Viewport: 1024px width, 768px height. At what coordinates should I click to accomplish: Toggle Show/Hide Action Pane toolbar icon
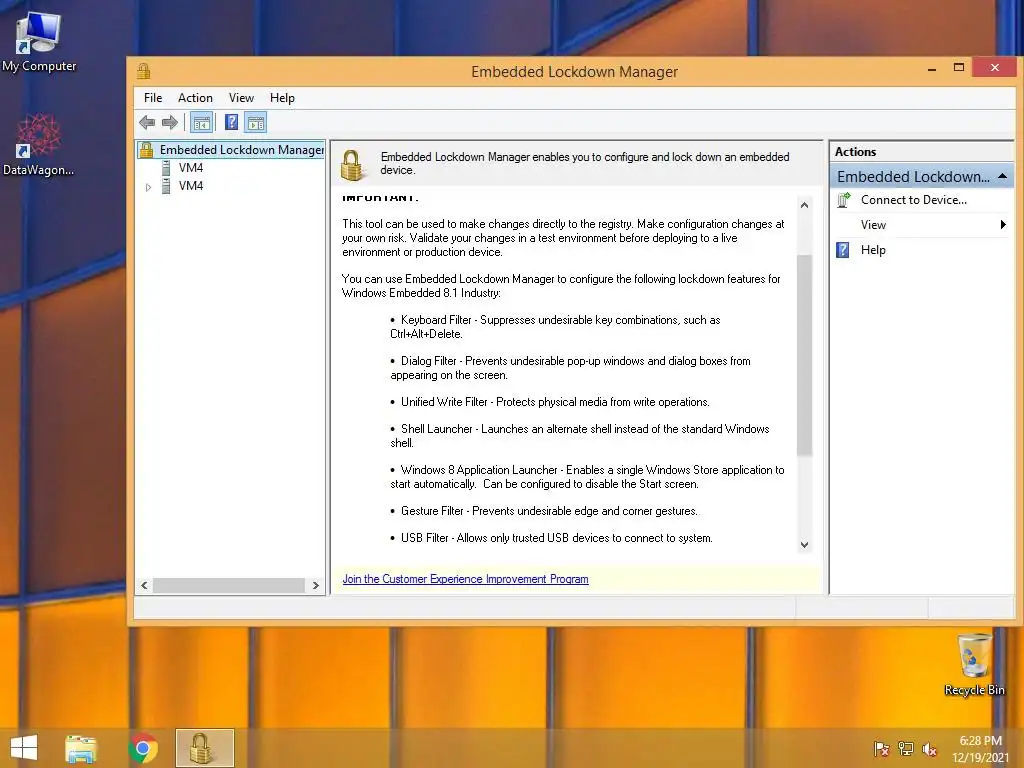256,122
